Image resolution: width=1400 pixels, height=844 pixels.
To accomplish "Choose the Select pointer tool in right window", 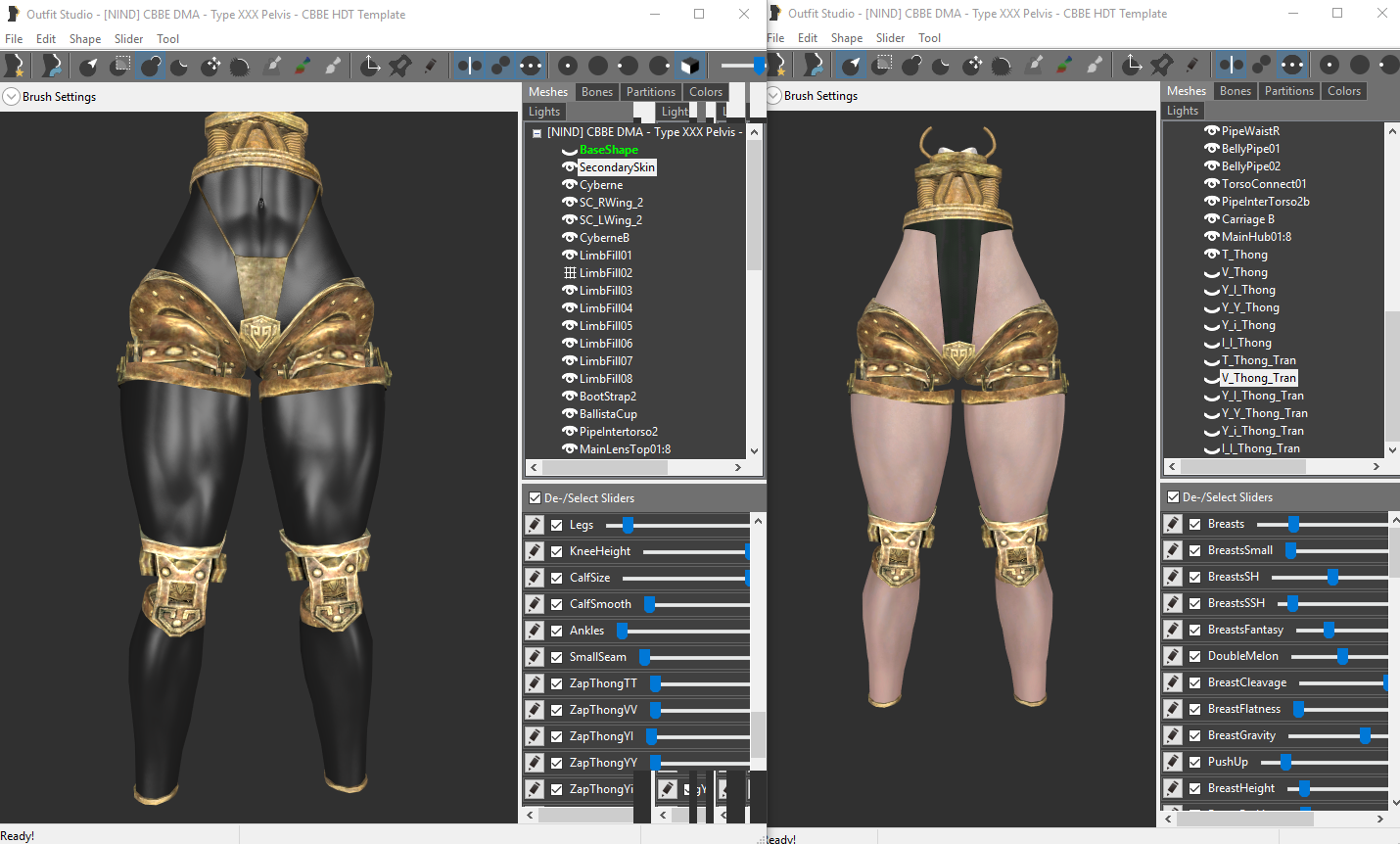I will click(852, 65).
